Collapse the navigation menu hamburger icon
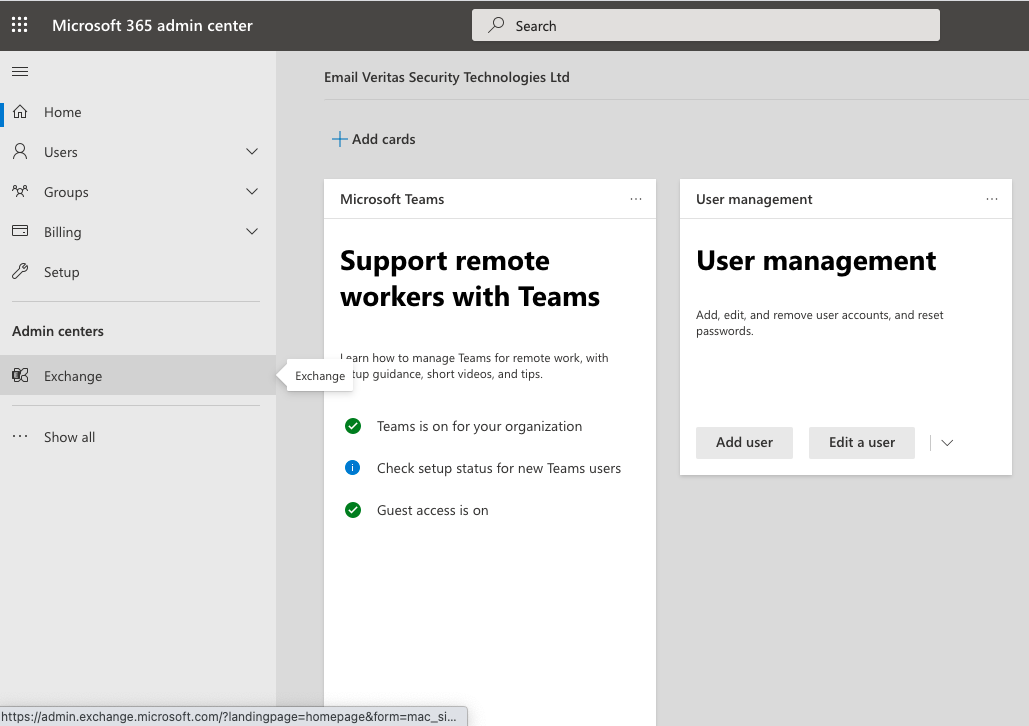Viewport: 1029px width, 726px height. [x=20, y=72]
